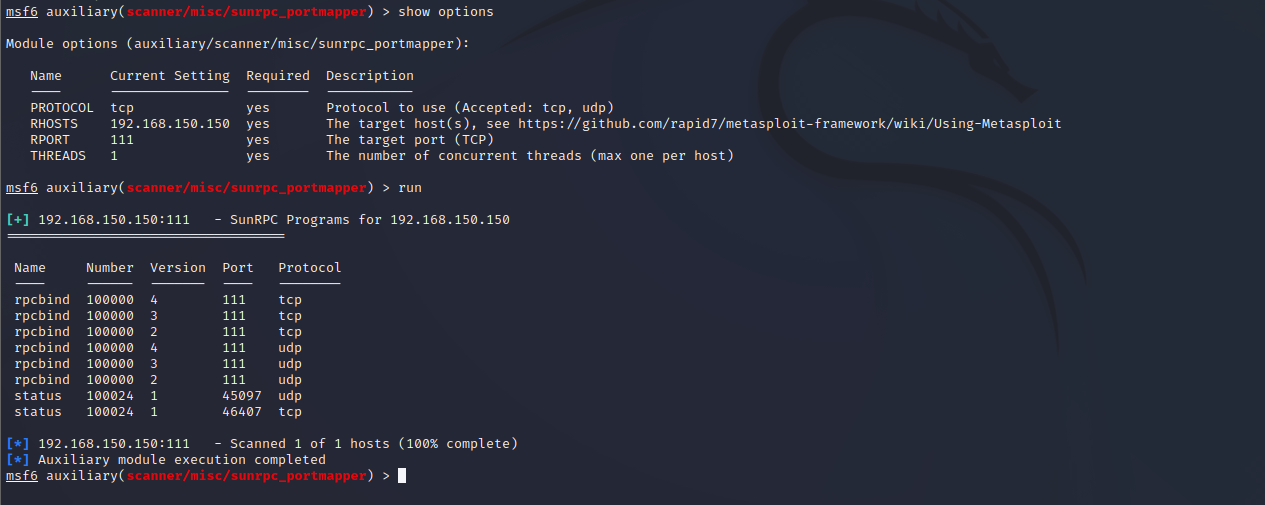Click the first rpcbind entry name
Viewport: 1265px width, 505px height.
coord(42,300)
